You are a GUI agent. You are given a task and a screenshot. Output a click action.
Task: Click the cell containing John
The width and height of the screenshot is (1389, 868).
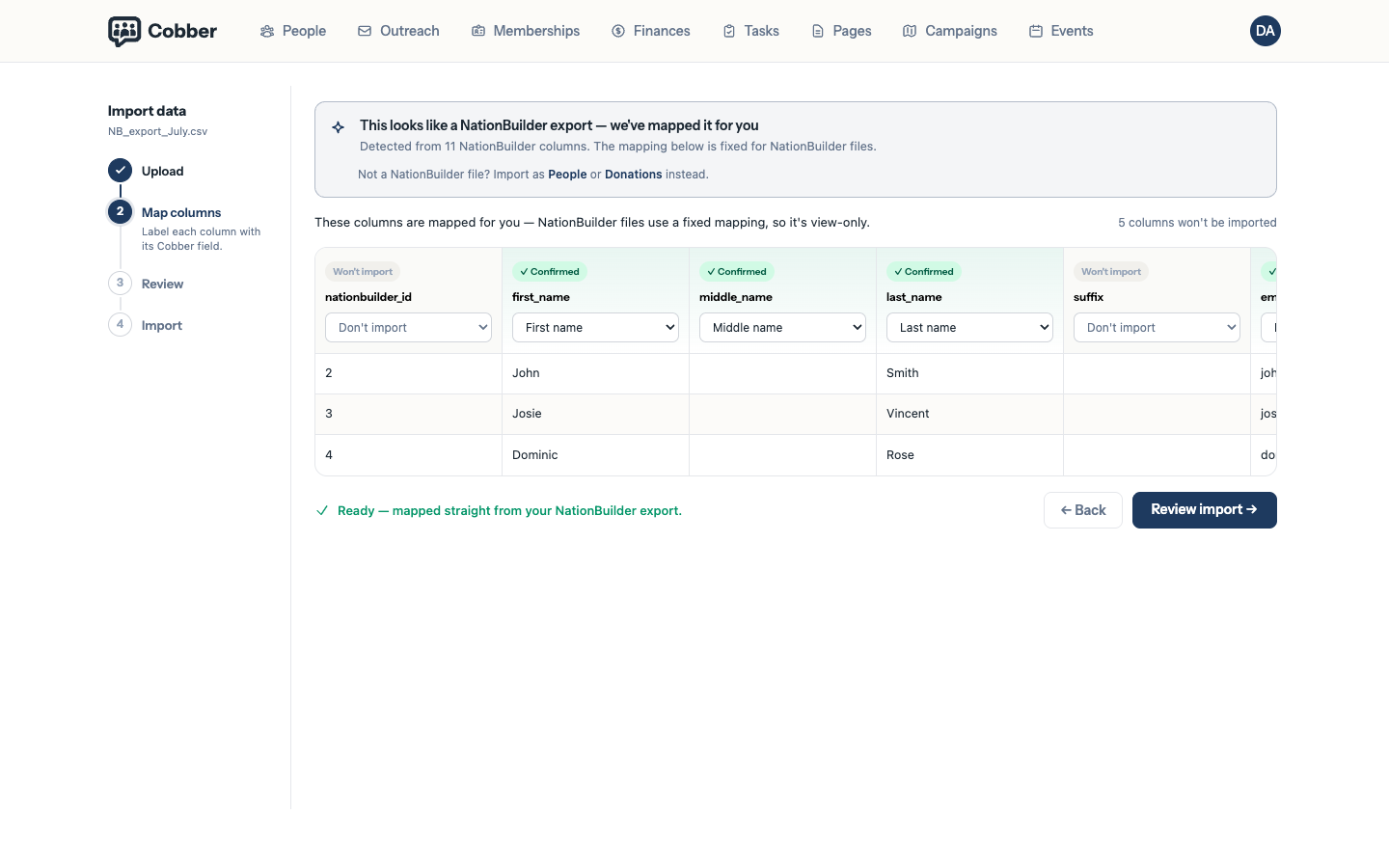595,373
